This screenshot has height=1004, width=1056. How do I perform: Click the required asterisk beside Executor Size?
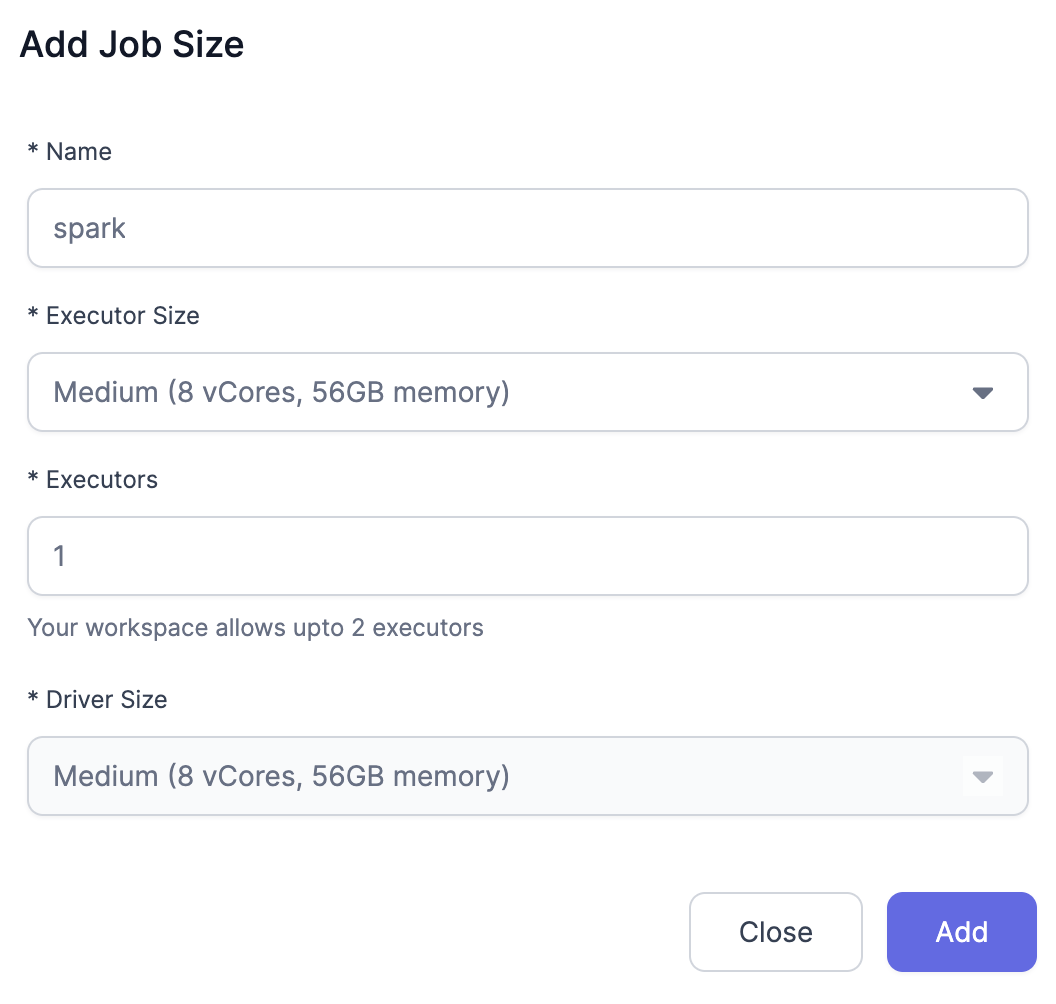pos(33,316)
